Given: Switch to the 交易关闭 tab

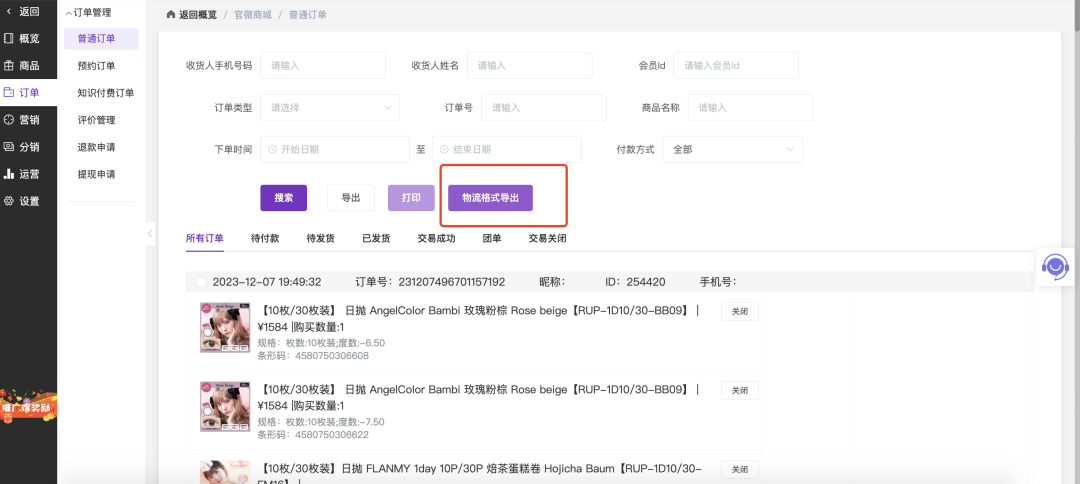Looking at the screenshot, I should pos(548,239).
